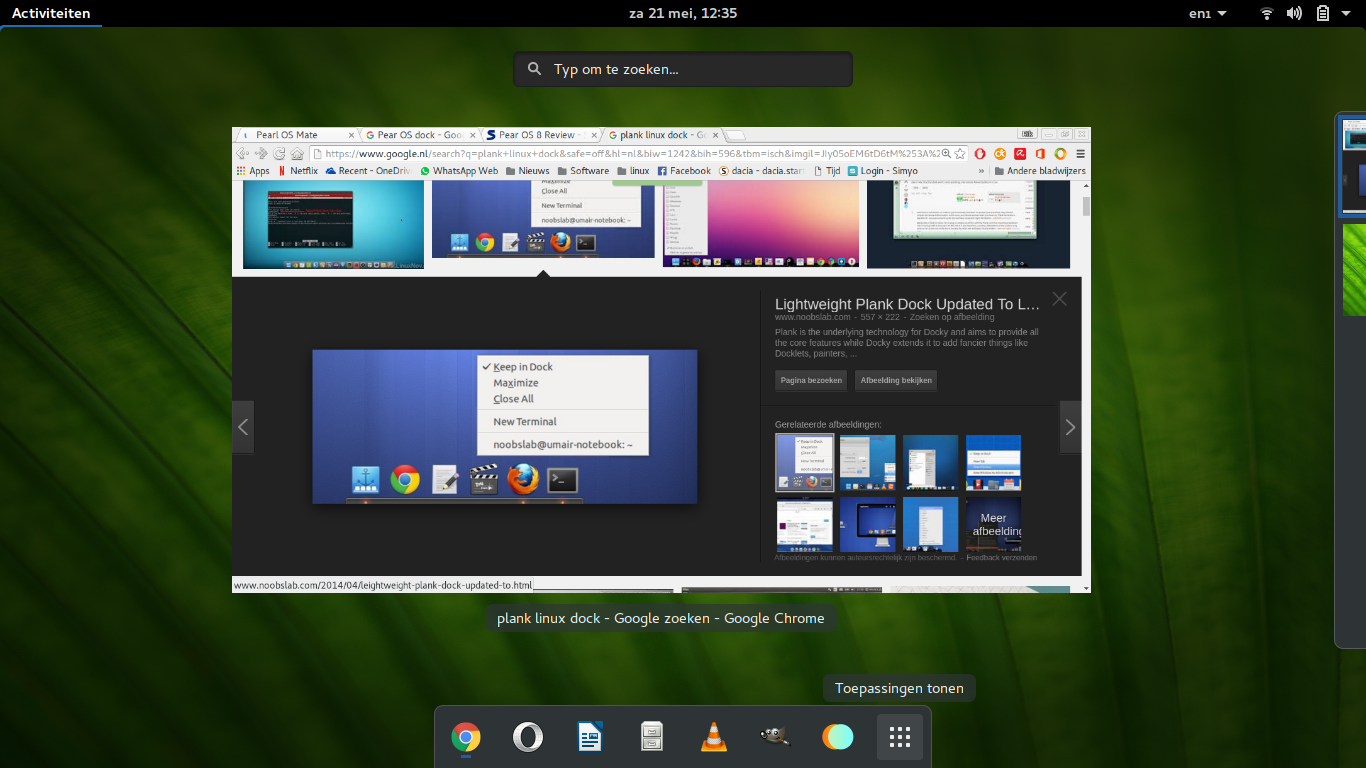This screenshot has height=768, width=1366.
Task: Reload the page in Chrome
Action: pyautogui.click(x=279, y=154)
